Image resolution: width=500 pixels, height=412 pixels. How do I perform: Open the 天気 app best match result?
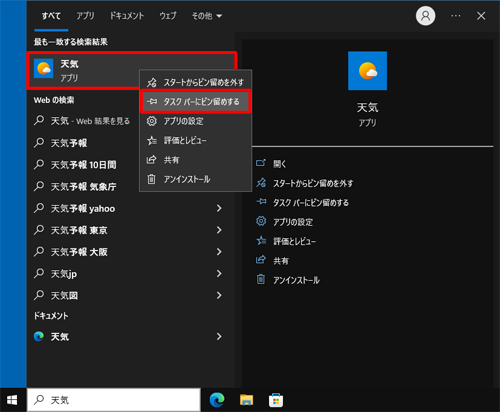[x=132, y=70]
